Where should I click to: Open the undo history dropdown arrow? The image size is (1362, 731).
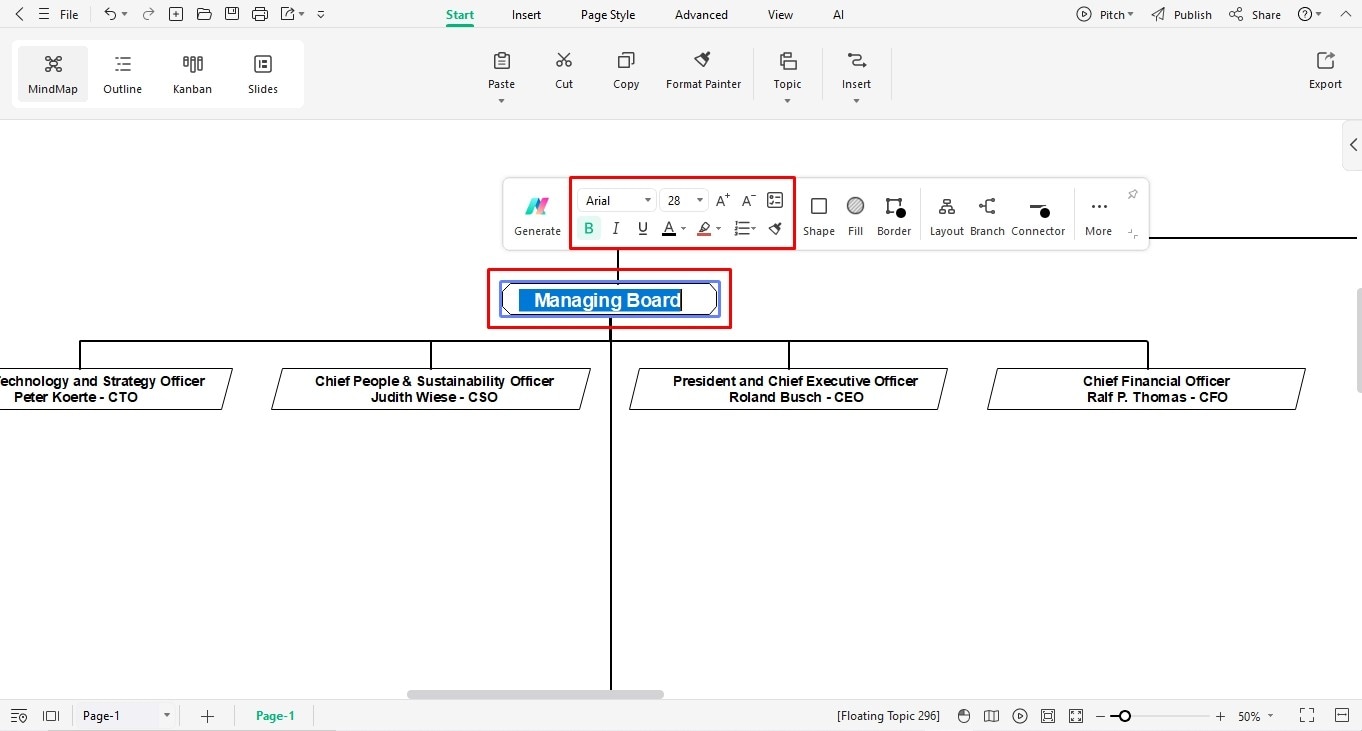(125, 15)
